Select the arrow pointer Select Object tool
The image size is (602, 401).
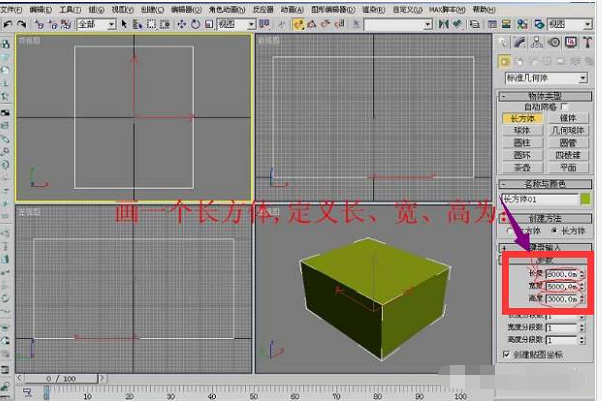pos(124,24)
